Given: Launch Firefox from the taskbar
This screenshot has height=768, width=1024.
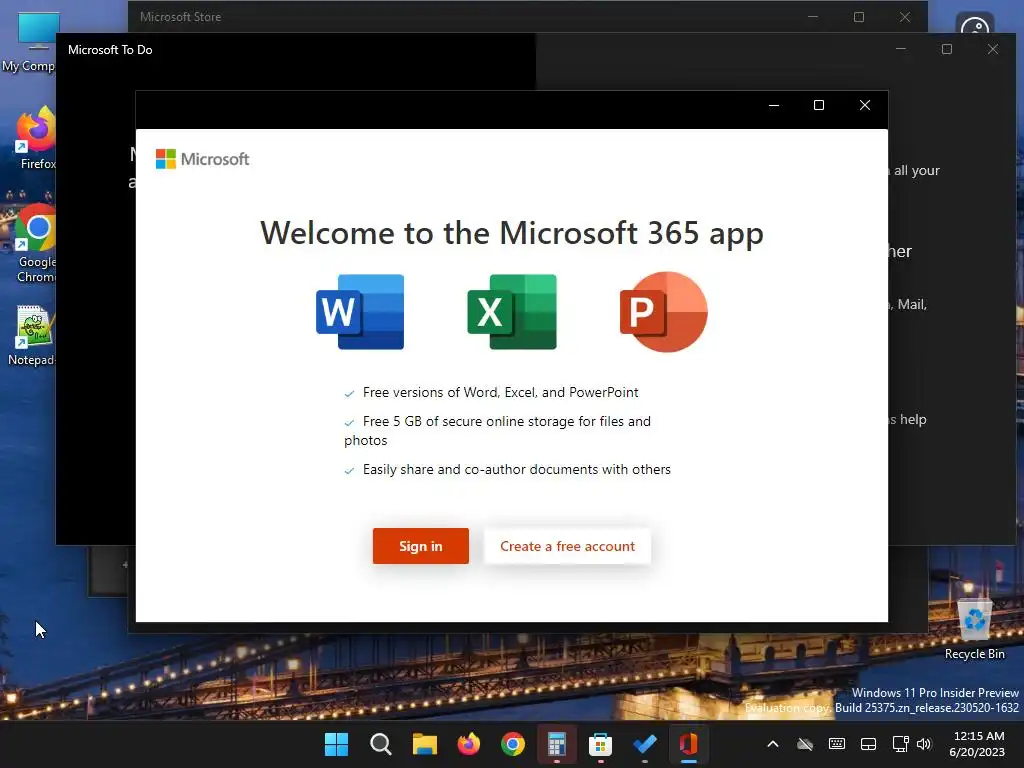Looking at the screenshot, I should click(469, 744).
